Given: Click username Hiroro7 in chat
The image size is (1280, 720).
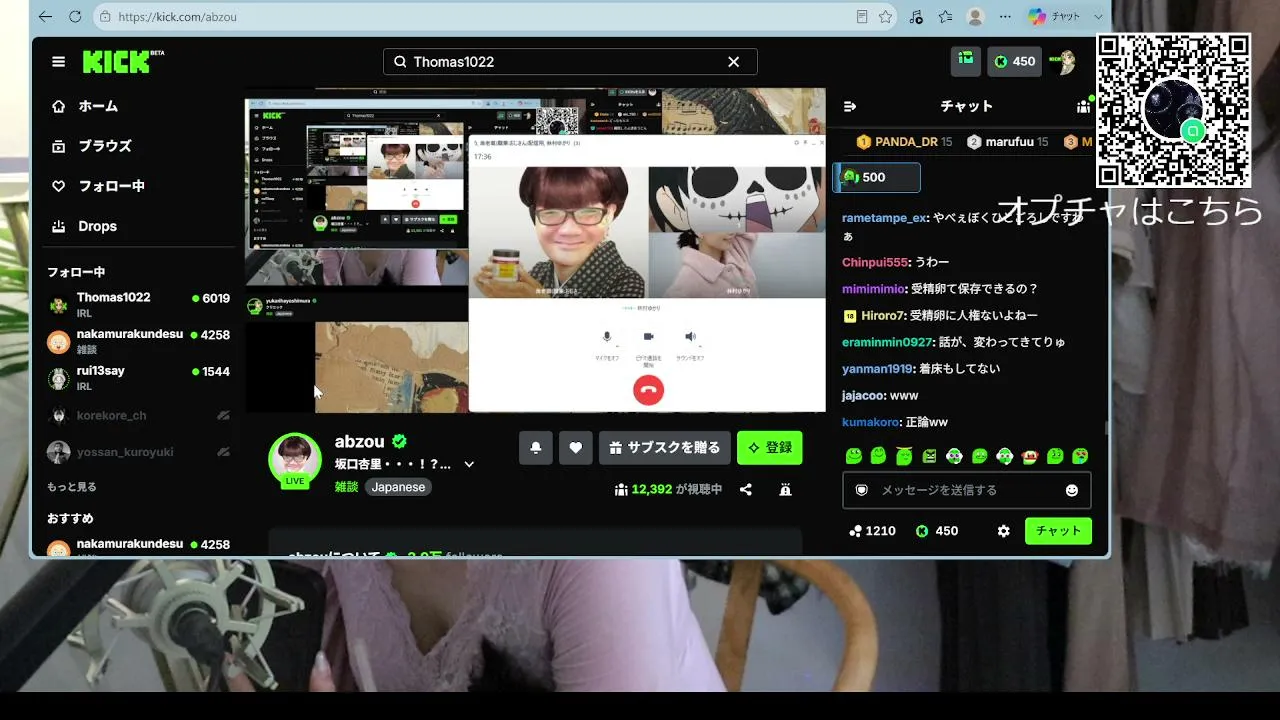Looking at the screenshot, I should (x=883, y=315).
